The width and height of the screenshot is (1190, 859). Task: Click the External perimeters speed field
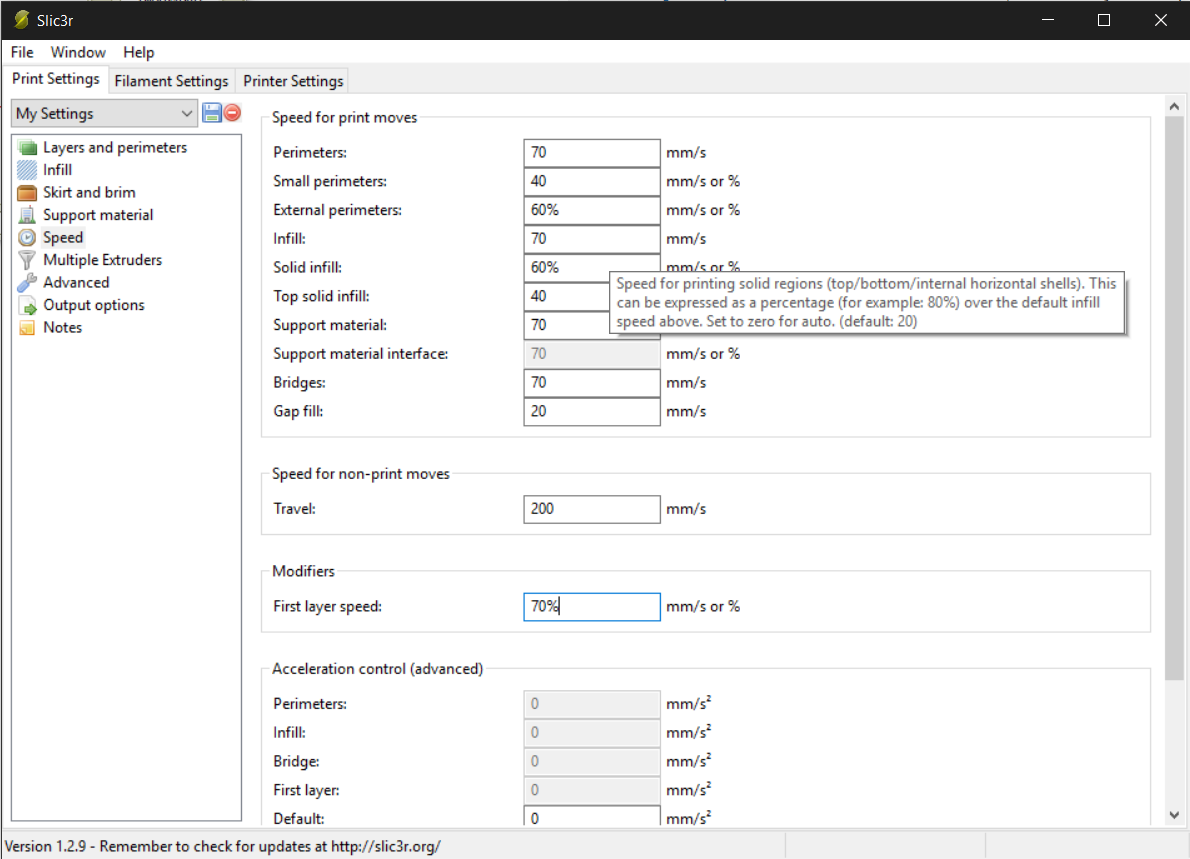click(x=592, y=210)
